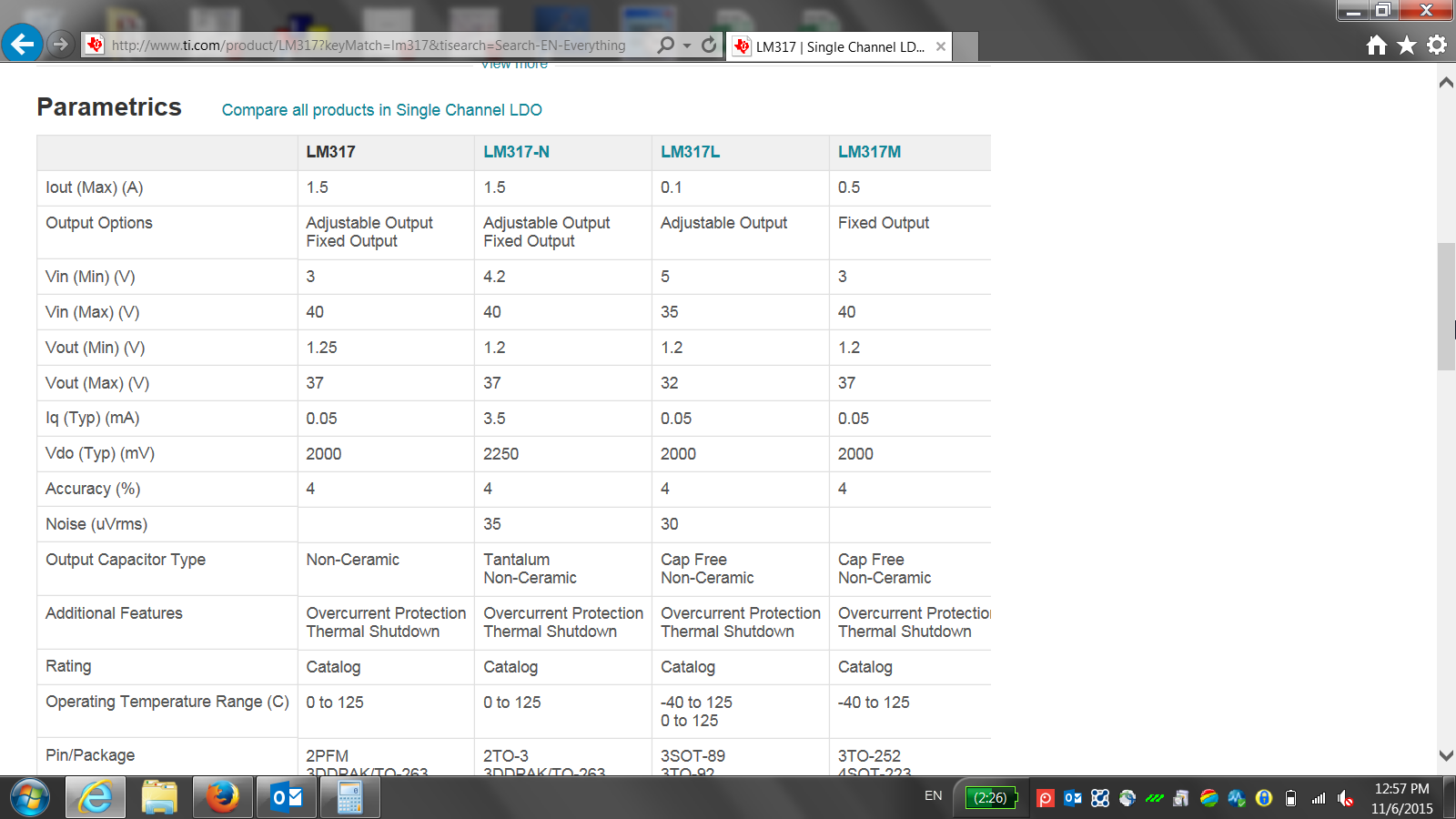Open the LM317-N product link
The image size is (1456, 819).
516,152
